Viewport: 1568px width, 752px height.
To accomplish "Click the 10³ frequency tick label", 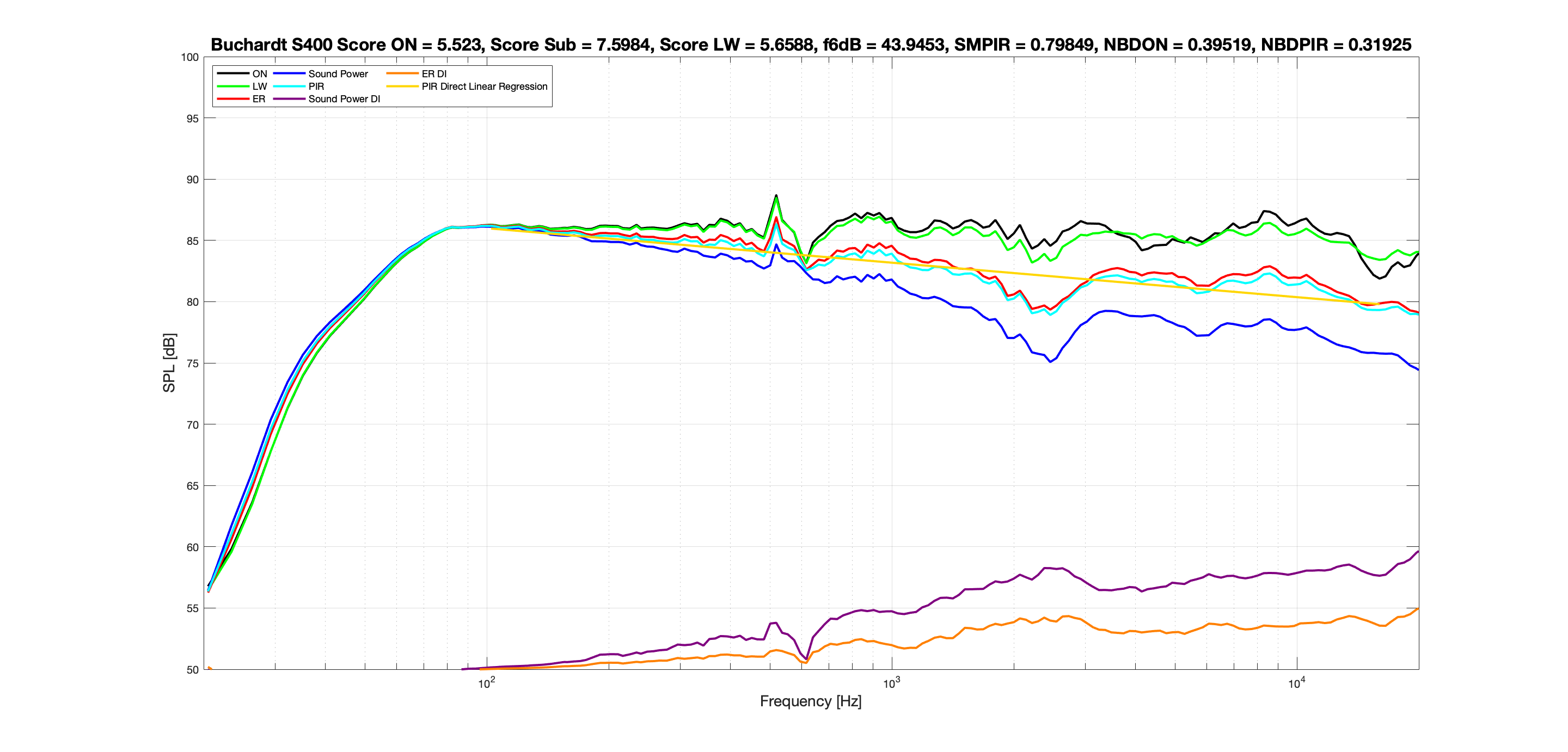I will 892,683.
